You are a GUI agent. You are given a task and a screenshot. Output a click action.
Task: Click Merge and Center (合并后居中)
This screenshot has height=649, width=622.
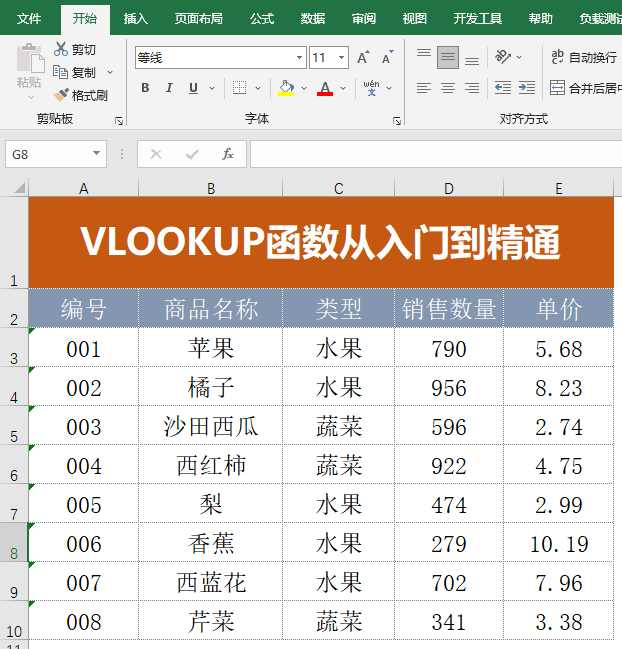586,88
